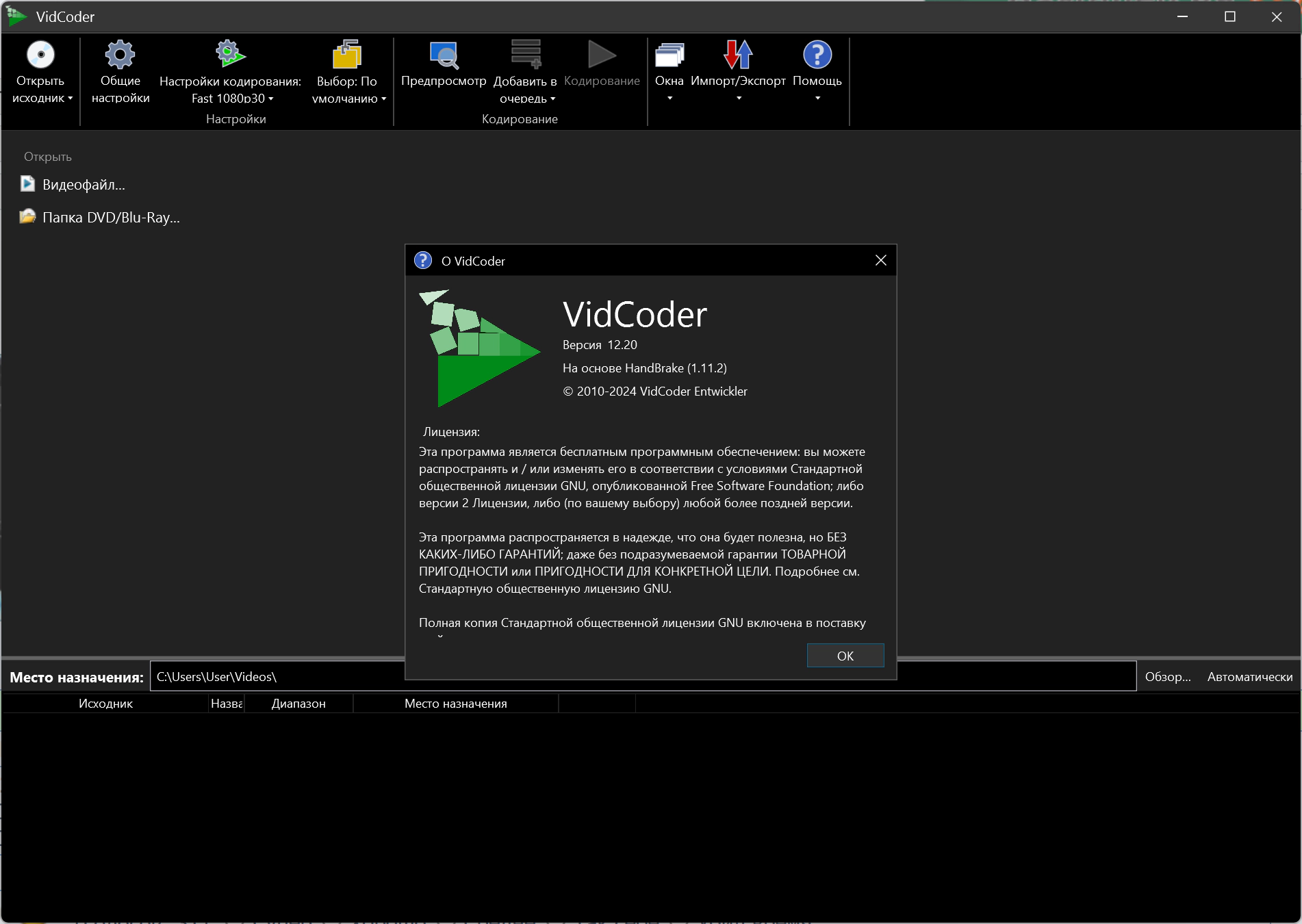Open the DVD/Blu-Ray folder… option

coord(111,218)
